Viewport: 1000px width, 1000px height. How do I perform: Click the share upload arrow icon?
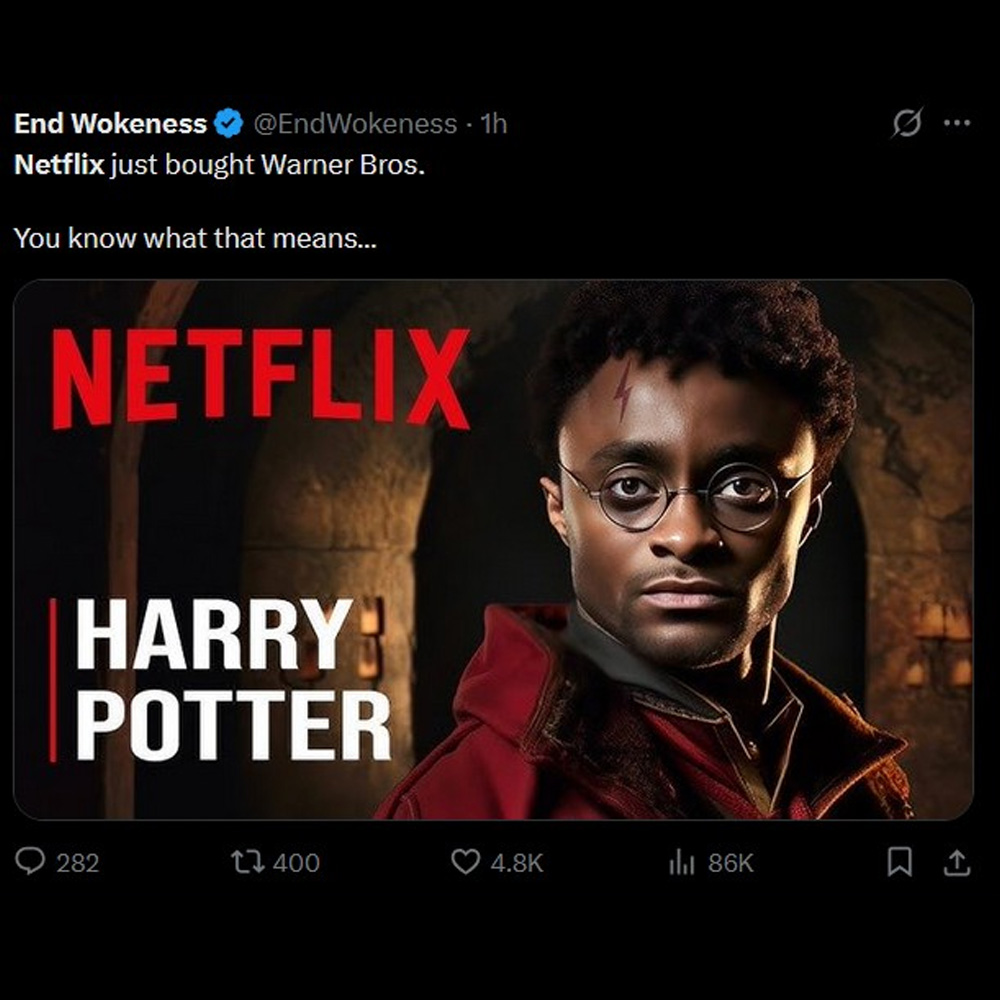click(x=957, y=861)
